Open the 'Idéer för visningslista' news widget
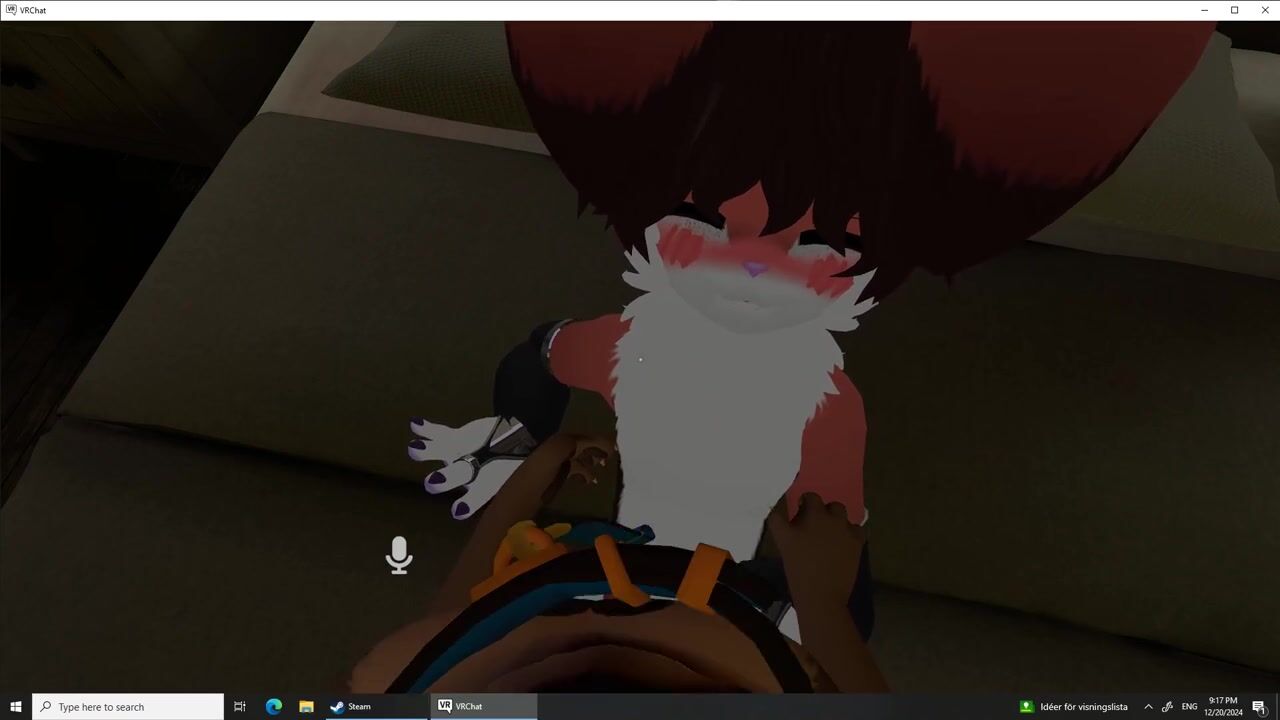 pyautogui.click(x=1073, y=707)
